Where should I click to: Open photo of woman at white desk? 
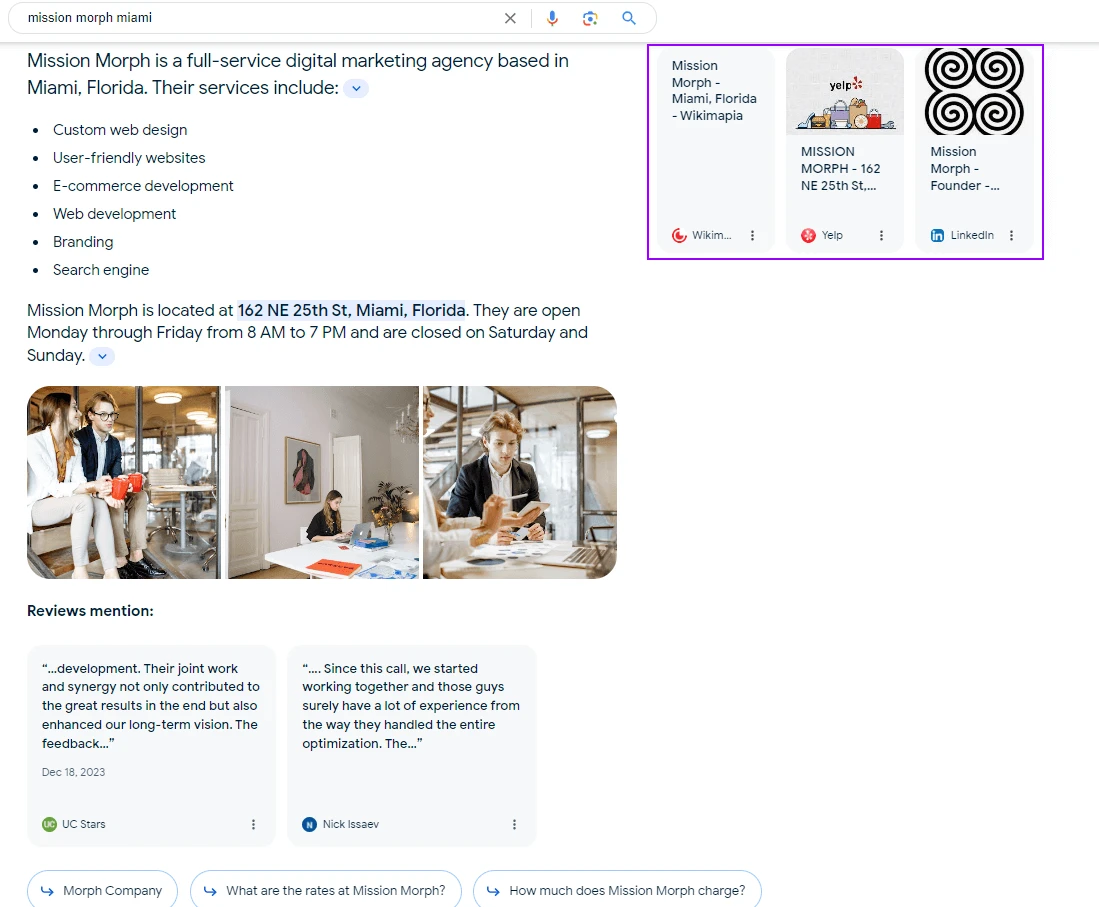[322, 482]
